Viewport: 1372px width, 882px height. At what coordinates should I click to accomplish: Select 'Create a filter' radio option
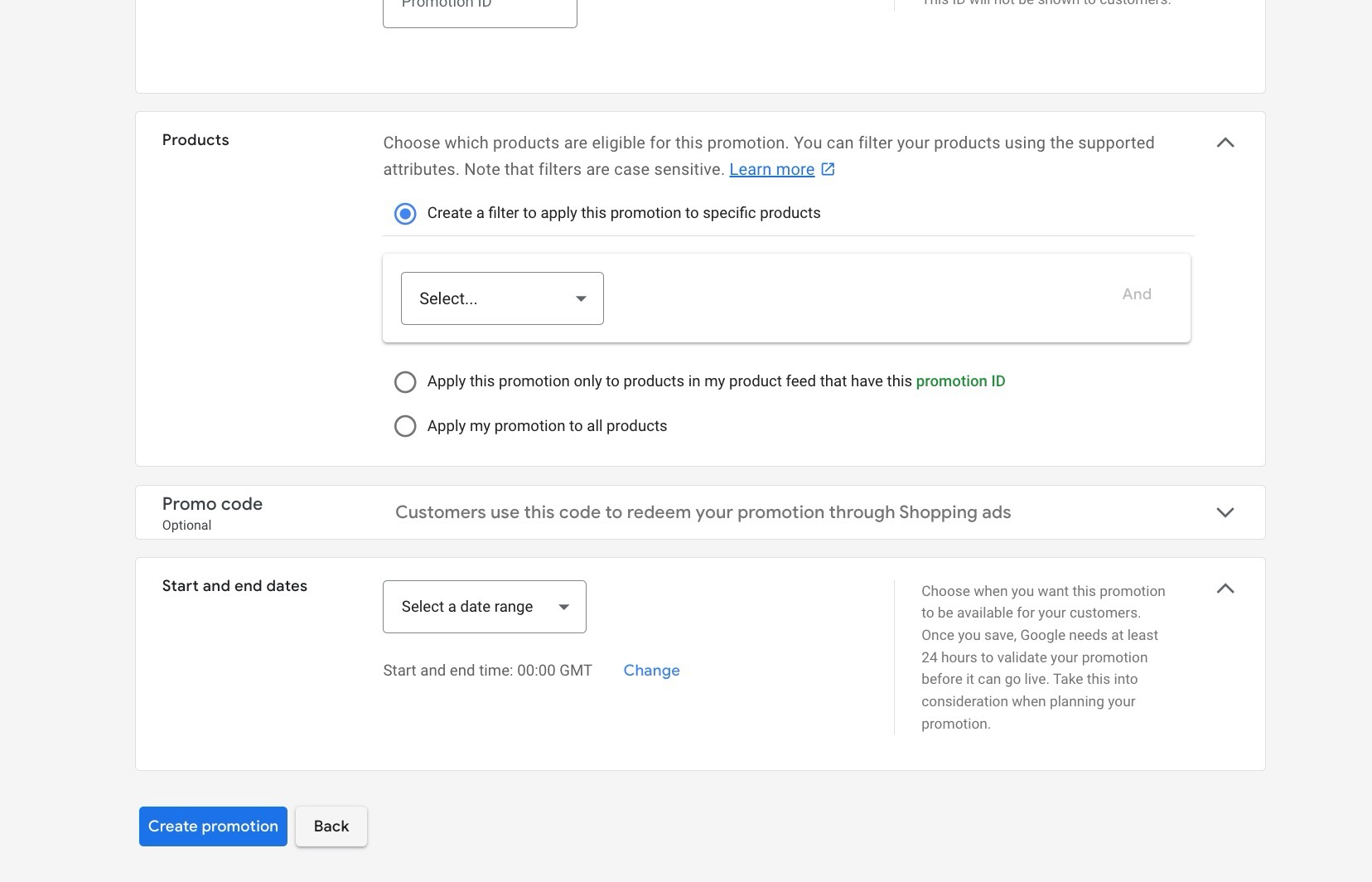tap(405, 214)
